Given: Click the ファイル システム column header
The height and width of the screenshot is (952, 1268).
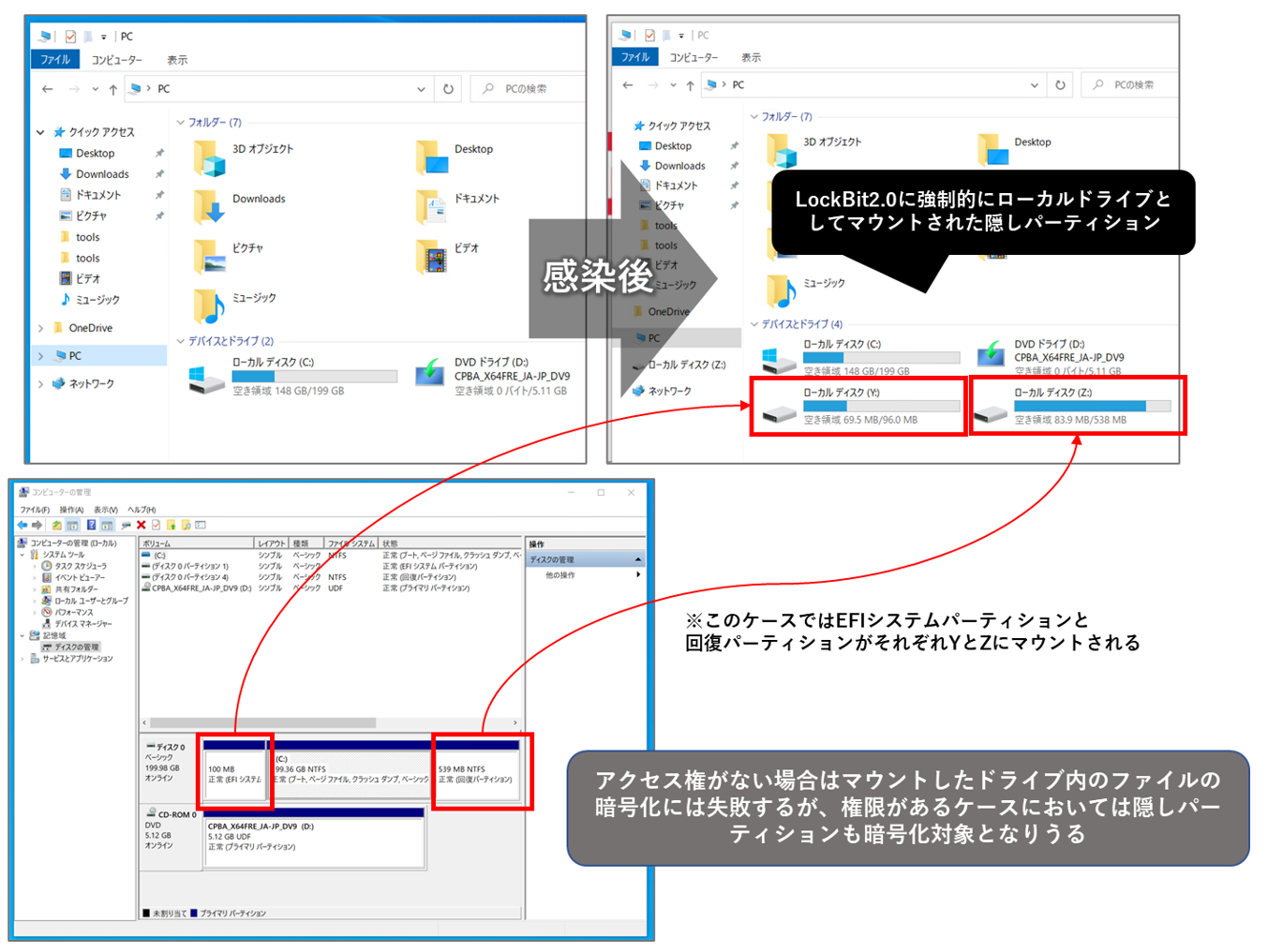Looking at the screenshot, I should point(351,543).
